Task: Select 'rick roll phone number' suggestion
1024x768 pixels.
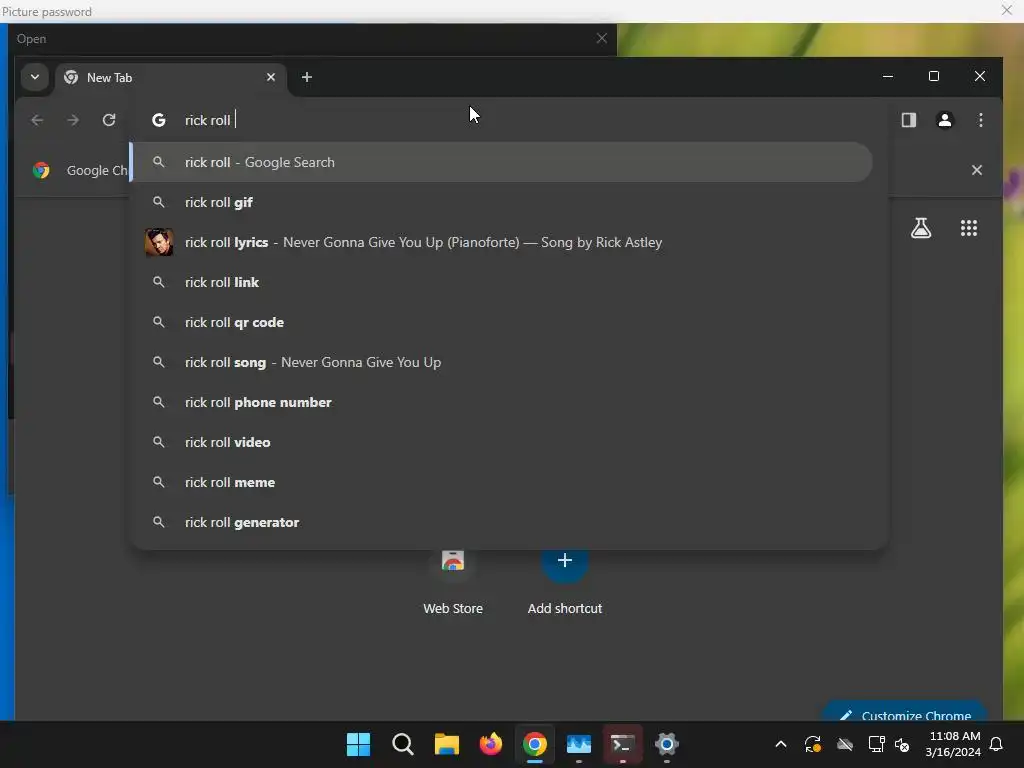Action: tap(502, 402)
